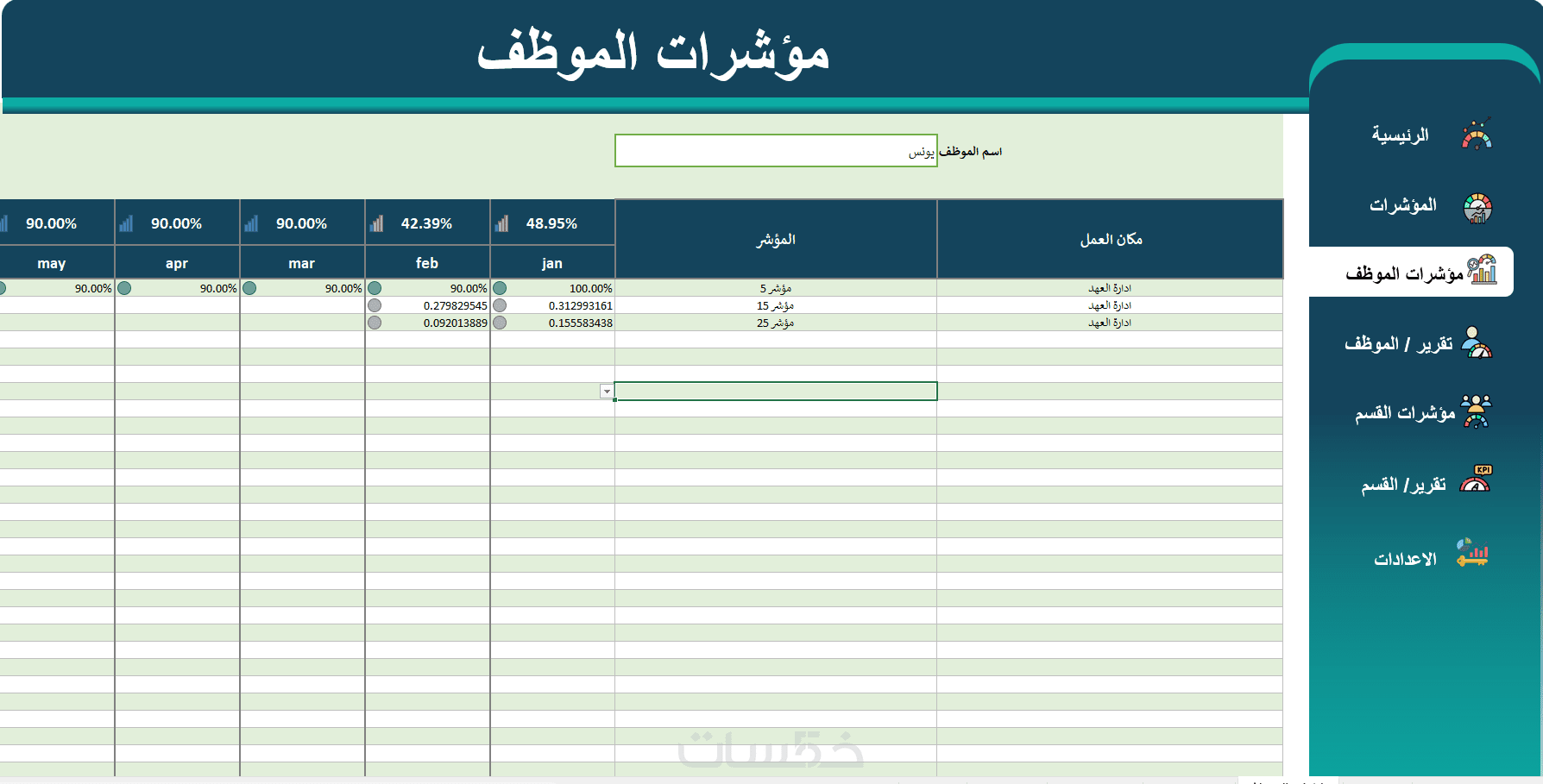This screenshot has width=1543, height=784.
Task: Click the green status circle in feb's مؤشر 5 row
Action: pos(375,288)
